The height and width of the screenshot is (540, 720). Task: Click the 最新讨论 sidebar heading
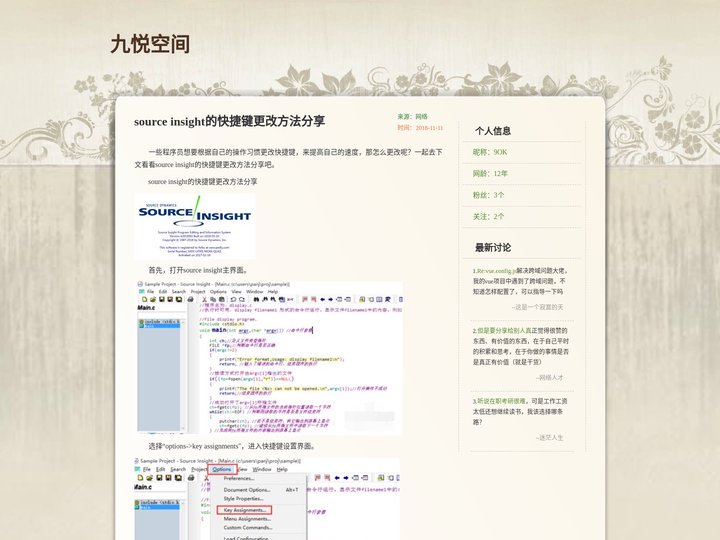point(493,248)
